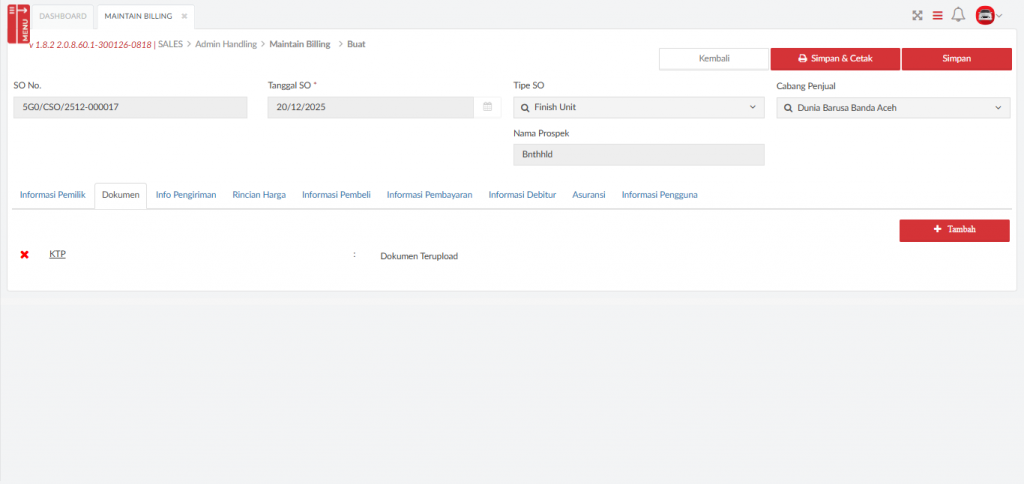Open the KTP document link
Viewport: 1024px width, 484px height.
click(57, 255)
